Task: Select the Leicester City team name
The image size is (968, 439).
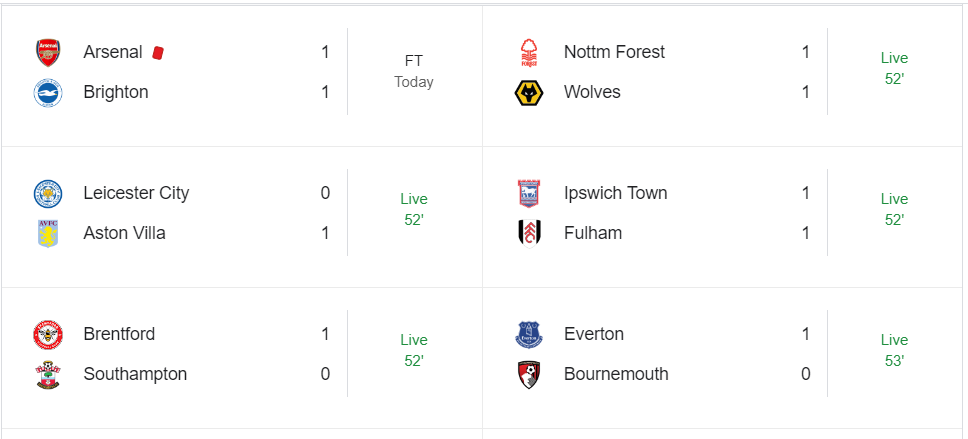Action: pyautogui.click(x=136, y=193)
